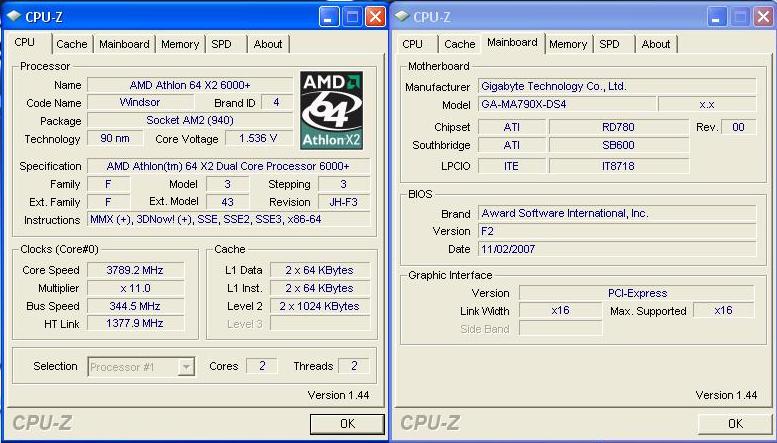The width and height of the screenshot is (777, 443).
Task: Click OK button in left CPU-Z window
Action: (347, 424)
